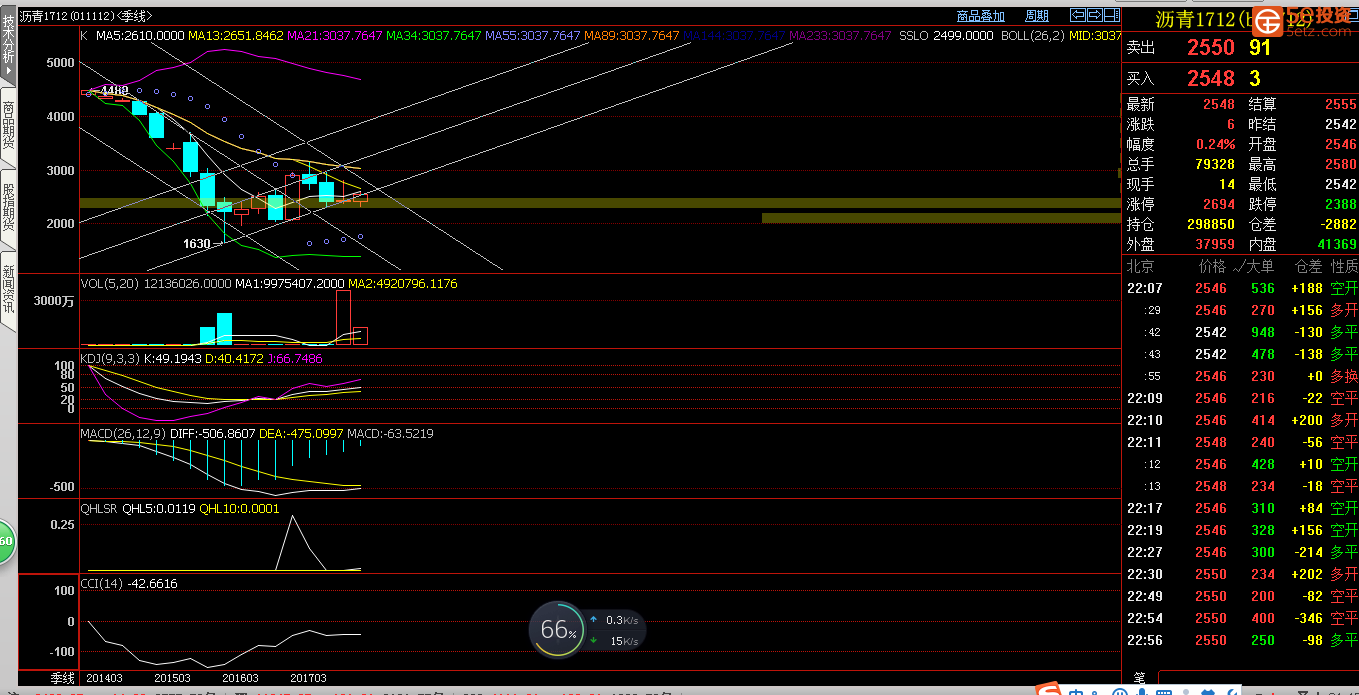Click the 持仓 value 298850
1359x695 pixels.
[1210, 224]
